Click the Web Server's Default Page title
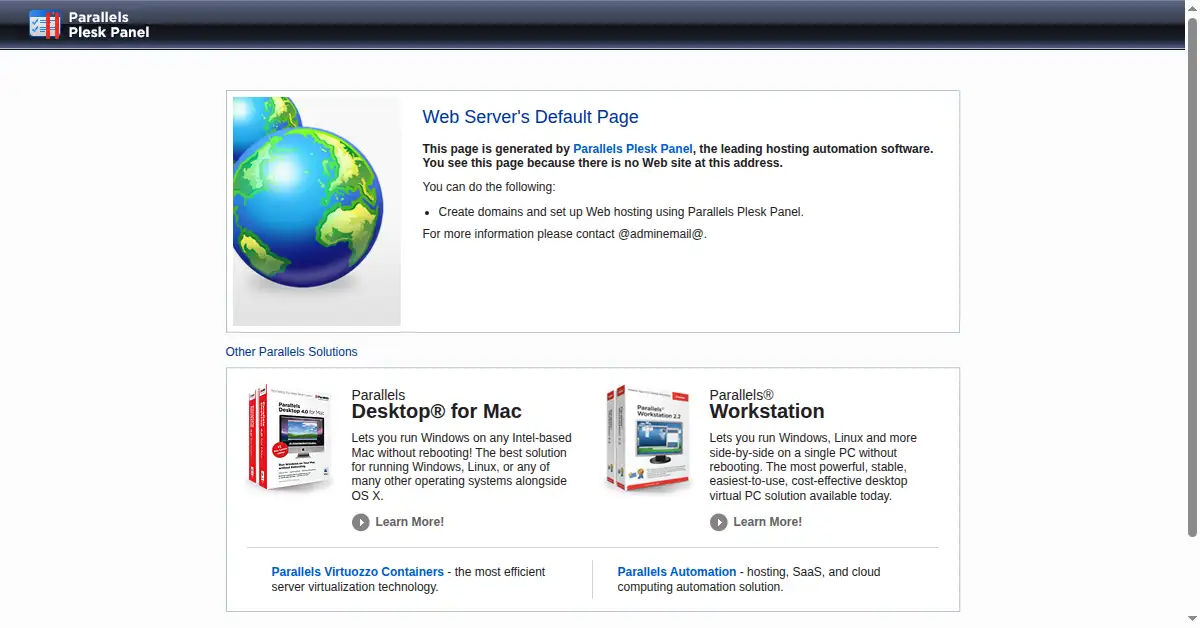 pyautogui.click(x=531, y=117)
